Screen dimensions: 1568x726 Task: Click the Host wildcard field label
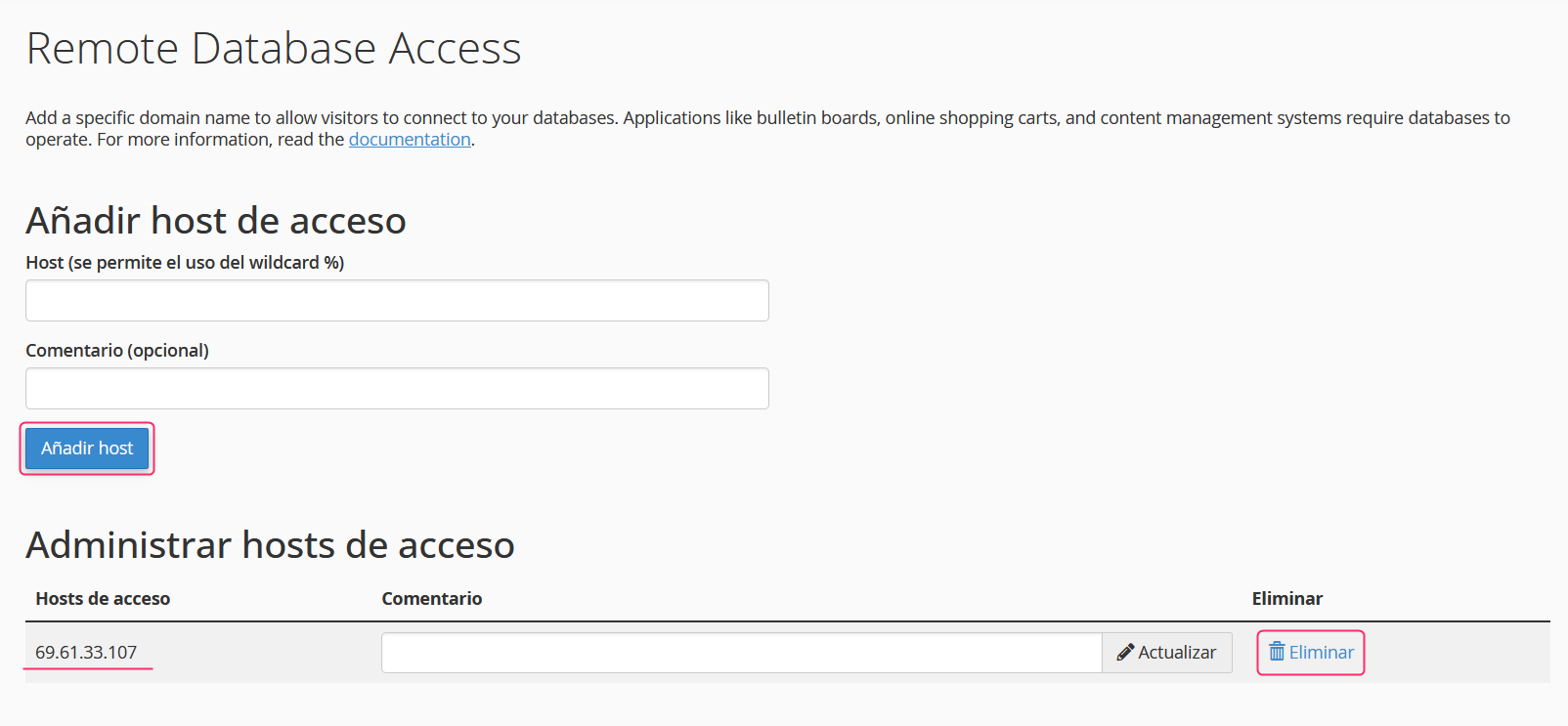coord(185,263)
